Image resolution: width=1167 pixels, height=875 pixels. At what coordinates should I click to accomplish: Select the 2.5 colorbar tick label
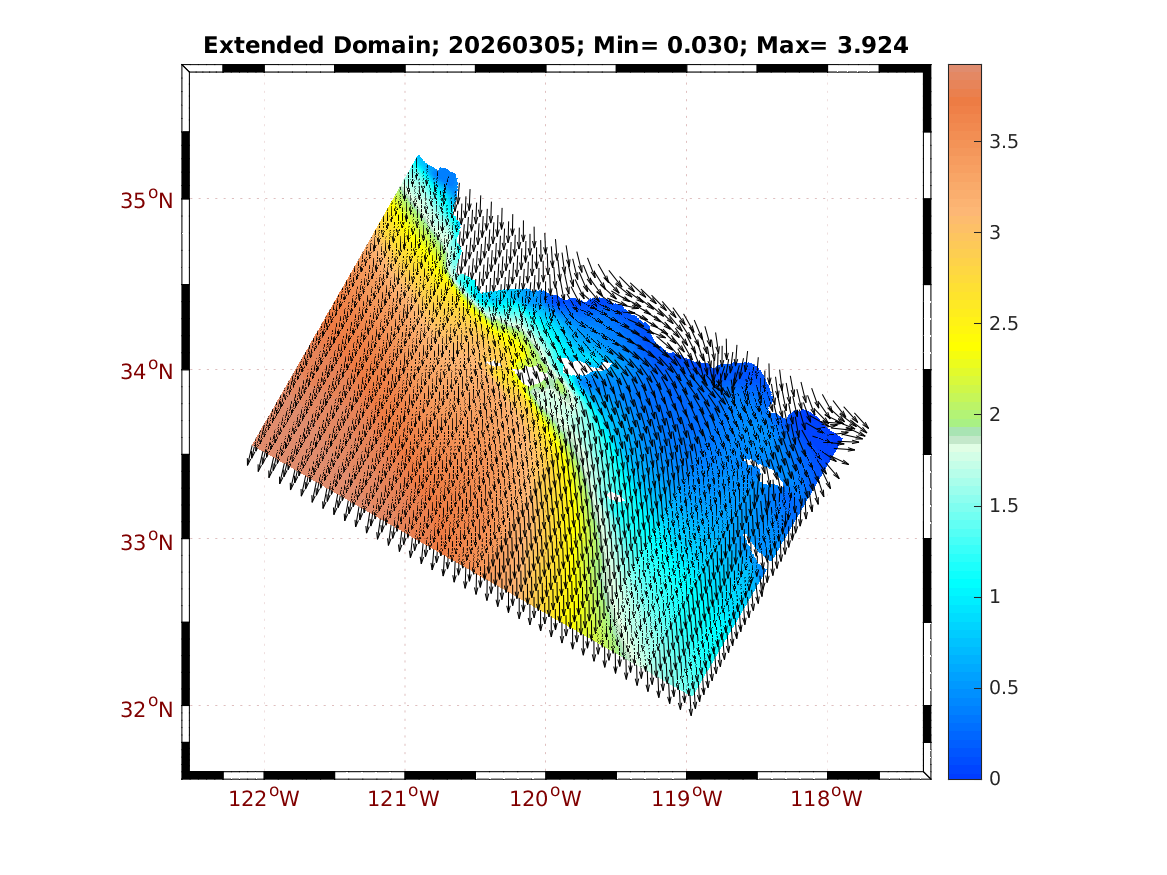1003,324
